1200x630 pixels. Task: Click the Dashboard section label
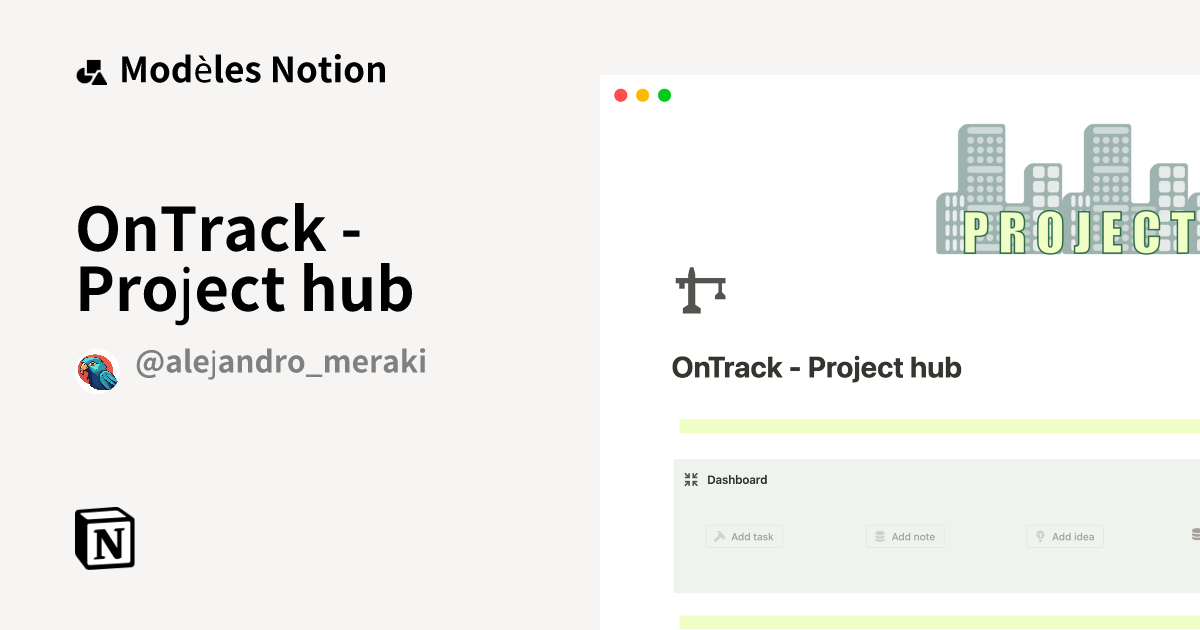[x=737, y=479]
